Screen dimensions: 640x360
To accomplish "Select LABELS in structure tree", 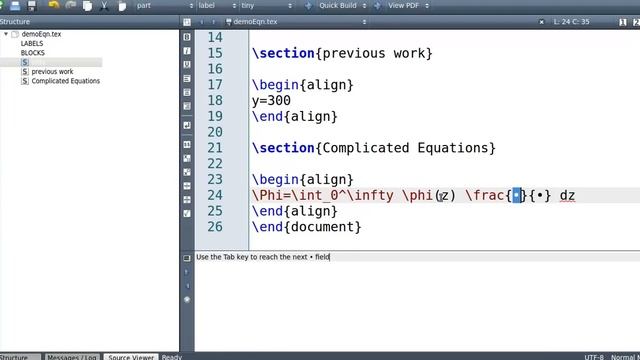I will (x=32, y=43).
